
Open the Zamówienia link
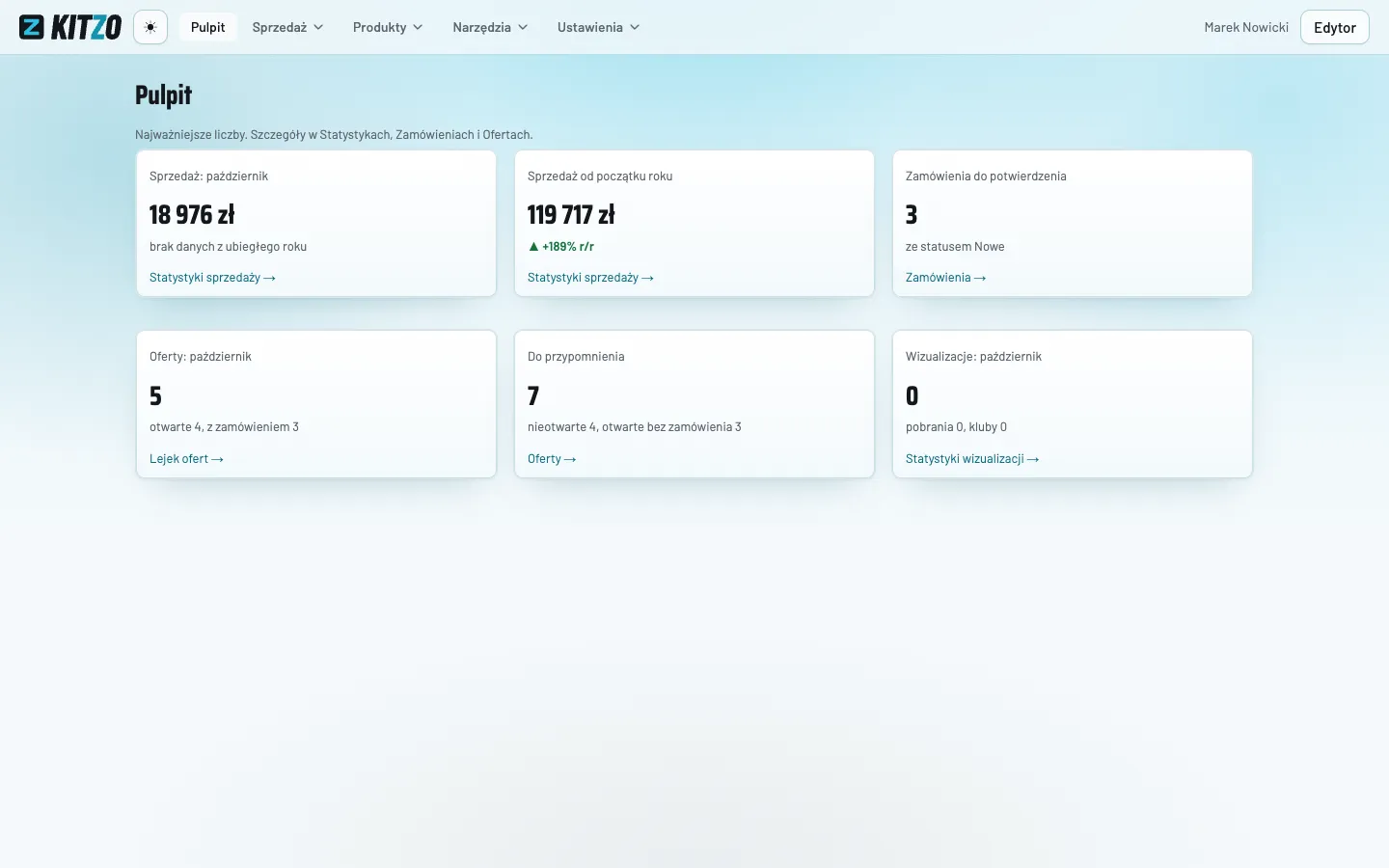pyautogui.click(x=945, y=278)
